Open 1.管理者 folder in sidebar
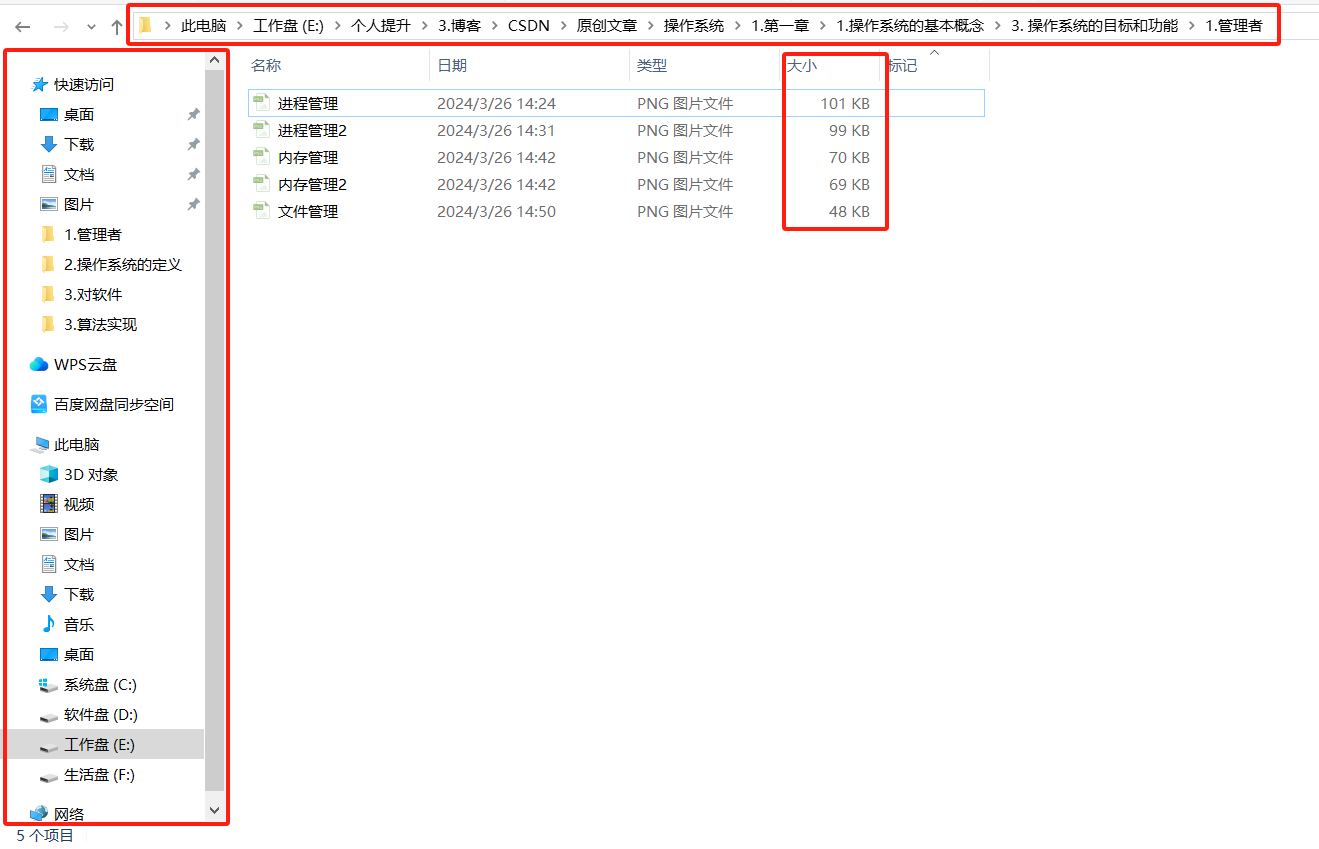Screen dimensions: 1319x849 click(93, 235)
